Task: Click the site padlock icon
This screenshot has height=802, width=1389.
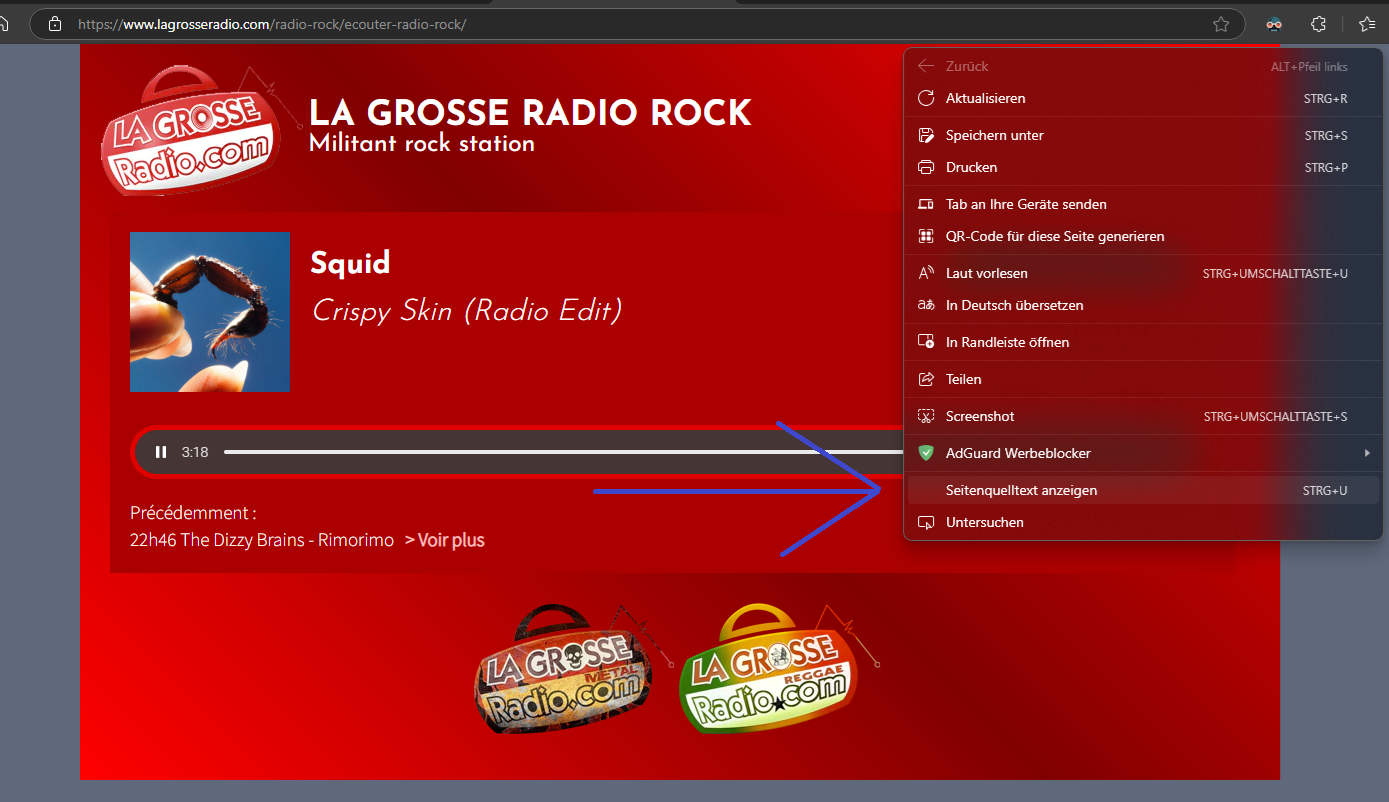Action: (55, 24)
